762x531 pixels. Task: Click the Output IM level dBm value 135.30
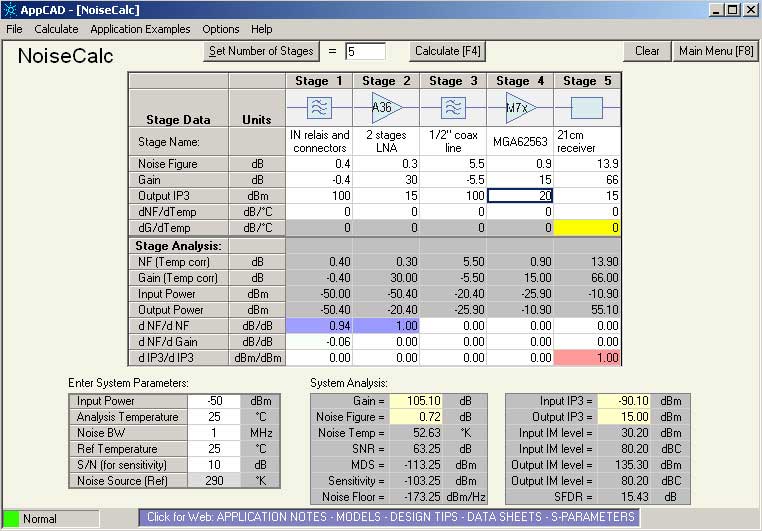click(x=623, y=465)
